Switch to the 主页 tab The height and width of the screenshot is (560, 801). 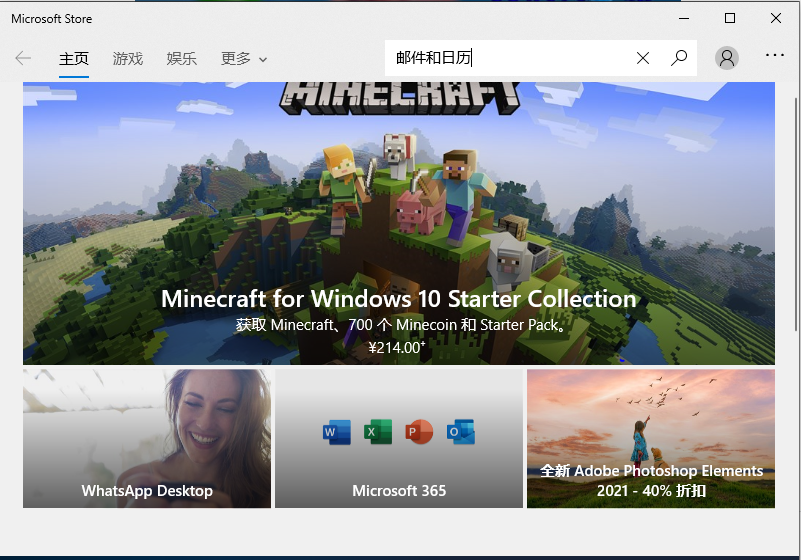[x=74, y=59]
